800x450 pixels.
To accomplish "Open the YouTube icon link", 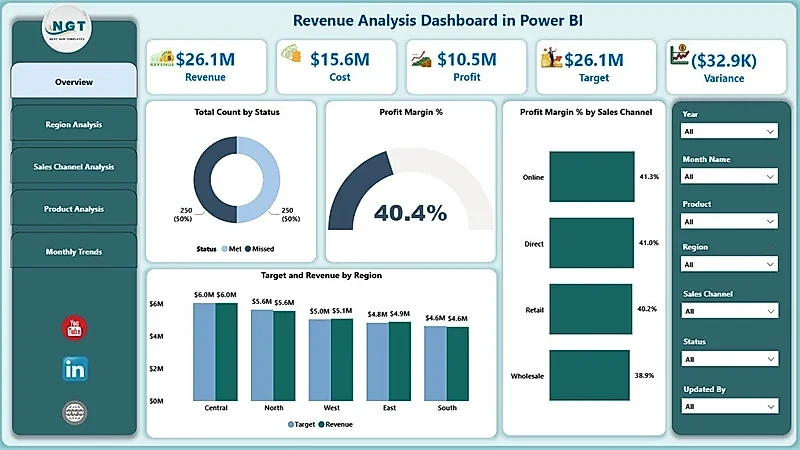I will pyautogui.click(x=74, y=328).
